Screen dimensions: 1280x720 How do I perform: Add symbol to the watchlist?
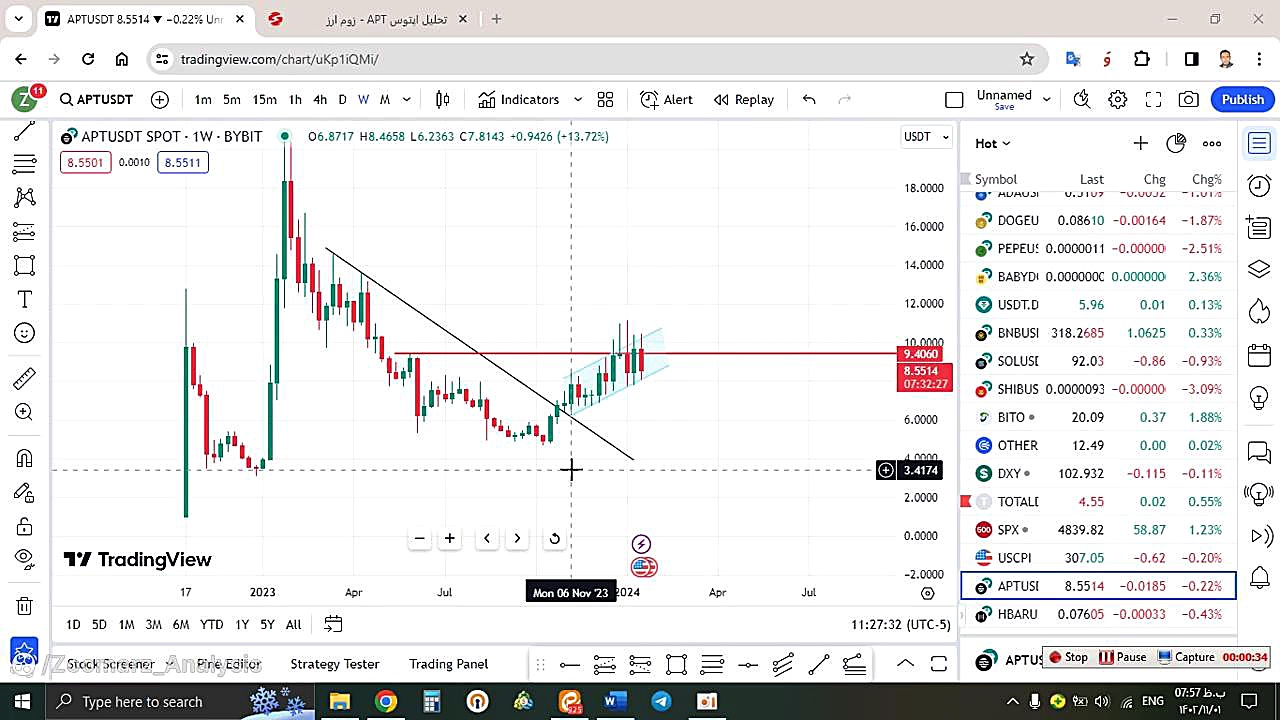[x=1140, y=143]
